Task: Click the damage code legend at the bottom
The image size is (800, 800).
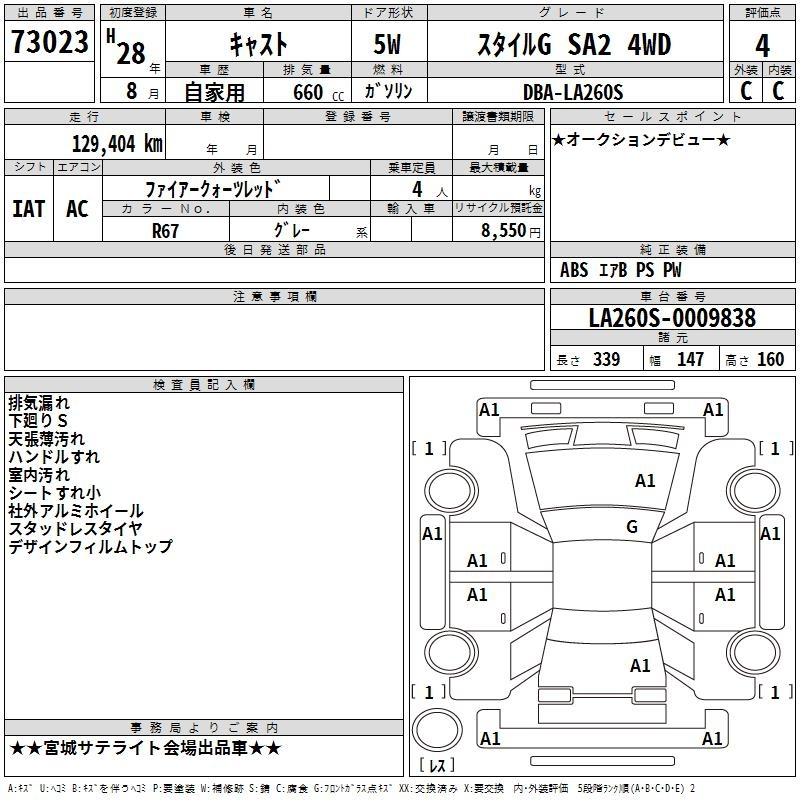Action: (x=351, y=788)
